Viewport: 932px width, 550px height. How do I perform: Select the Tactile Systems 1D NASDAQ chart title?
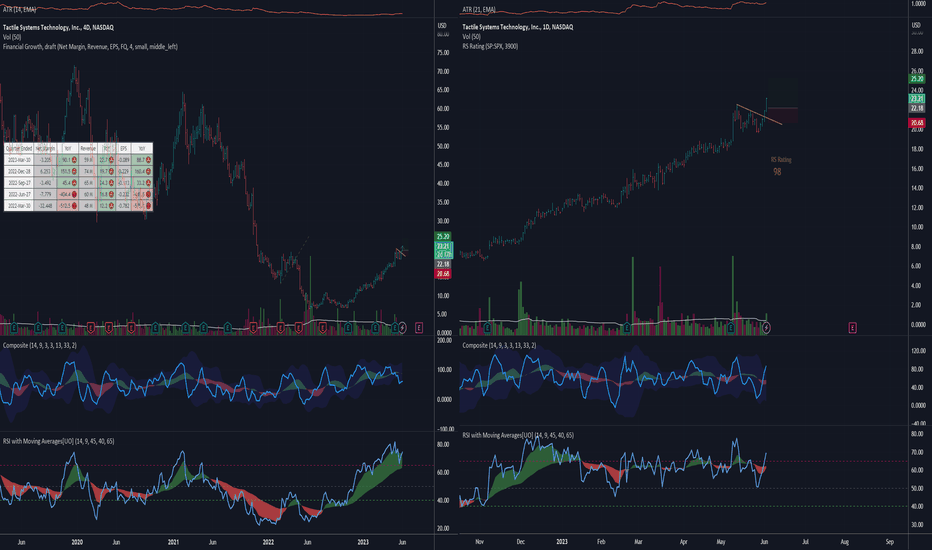pos(518,27)
